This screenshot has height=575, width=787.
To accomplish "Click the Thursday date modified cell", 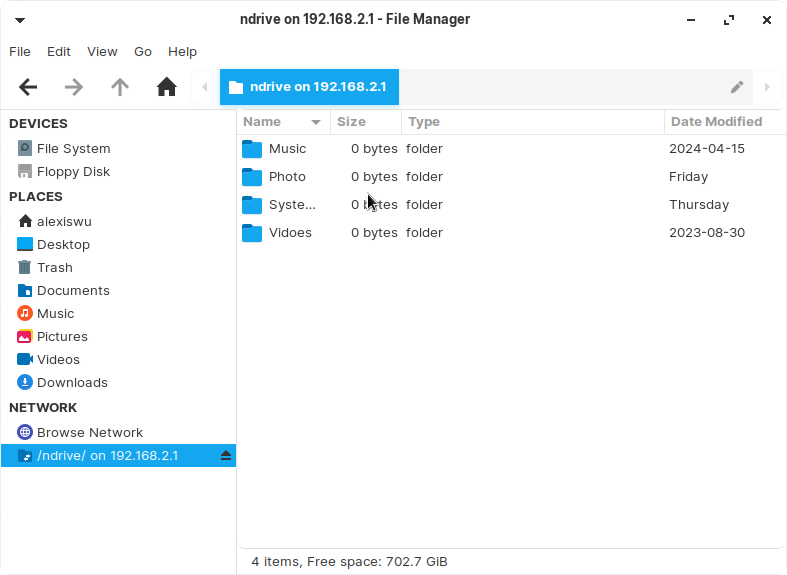I will 699,205.
